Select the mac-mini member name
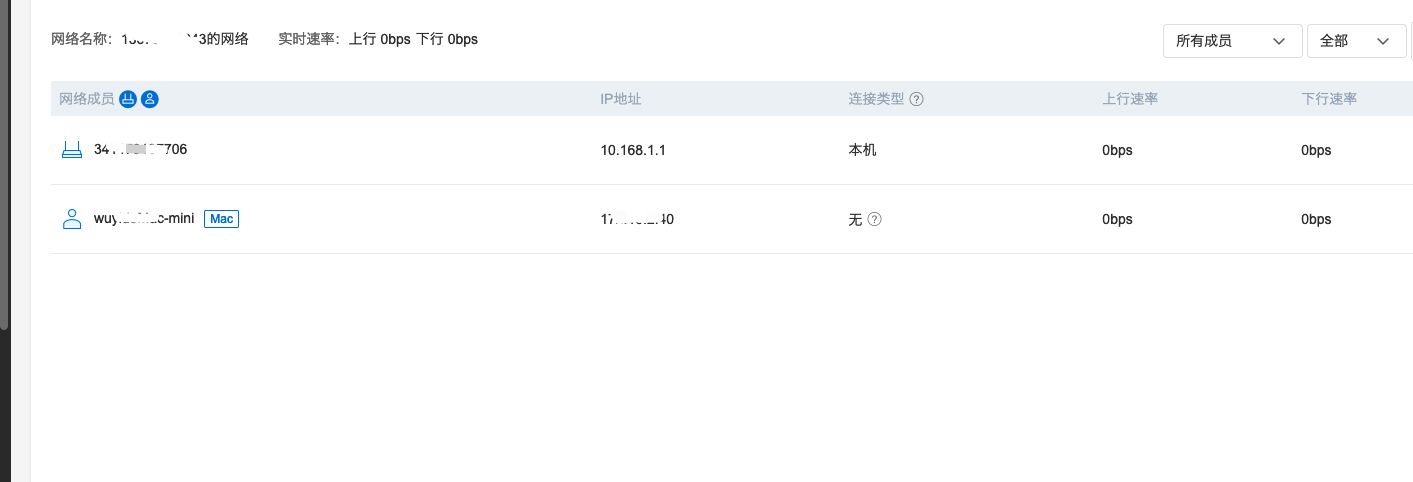Screen dimensions: 1413x482 tap(144, 219)
